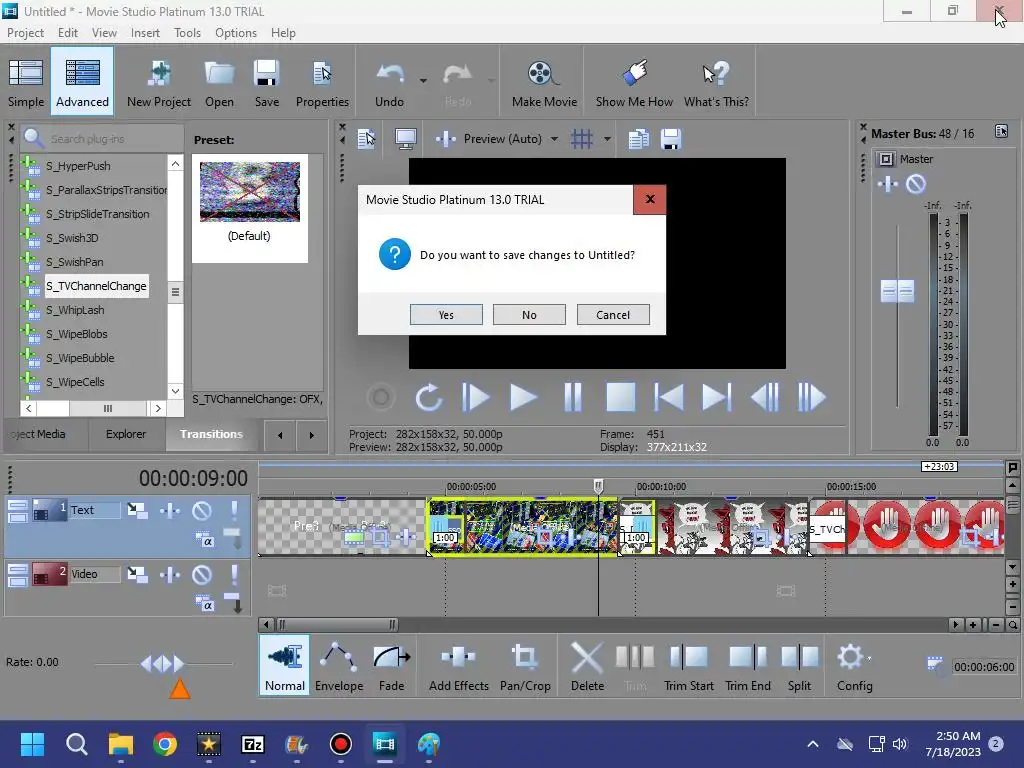Toggle compositing mode on Video track
This screenshot has width=1024, height=768.
[x=204, y=605]
